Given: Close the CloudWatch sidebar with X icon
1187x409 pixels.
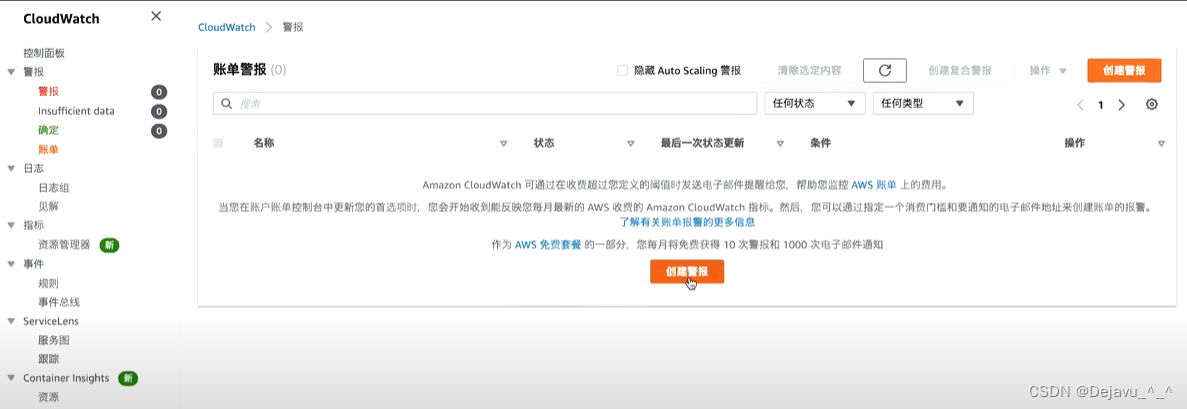Looking at the screenshot, I should (x=156, y=16).
